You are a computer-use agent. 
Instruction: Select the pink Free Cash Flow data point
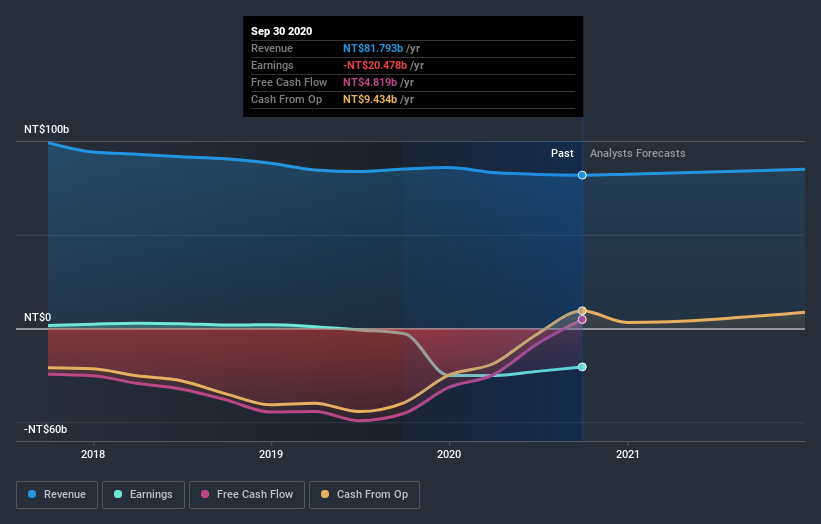tap(582, 319)
